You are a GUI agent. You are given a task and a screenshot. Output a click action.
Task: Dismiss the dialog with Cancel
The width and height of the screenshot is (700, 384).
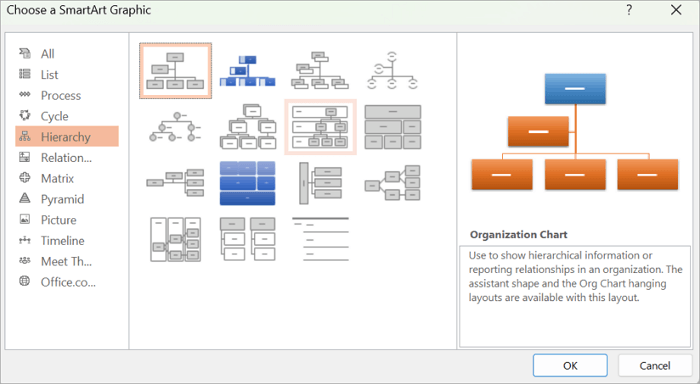coord(654,366)
